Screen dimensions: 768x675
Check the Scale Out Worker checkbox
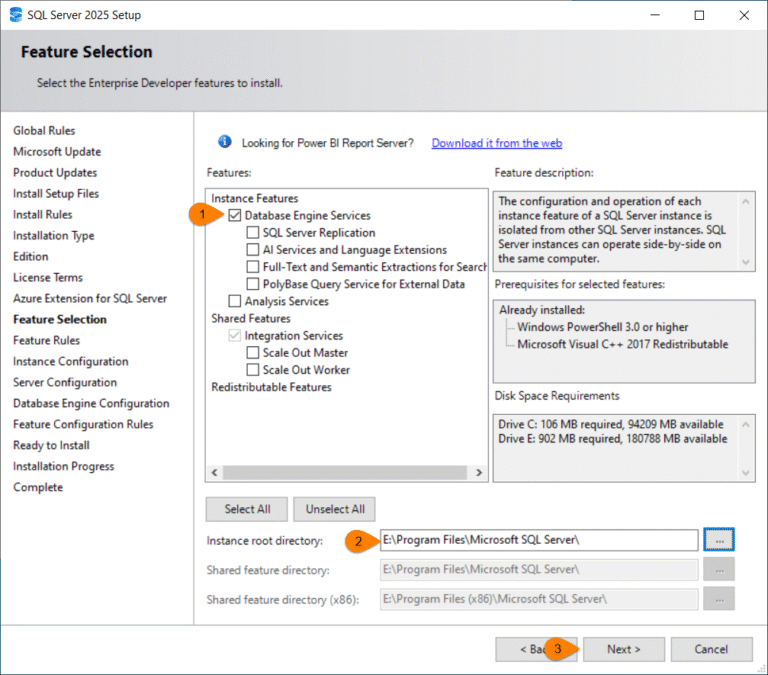(x=253, y=369)
